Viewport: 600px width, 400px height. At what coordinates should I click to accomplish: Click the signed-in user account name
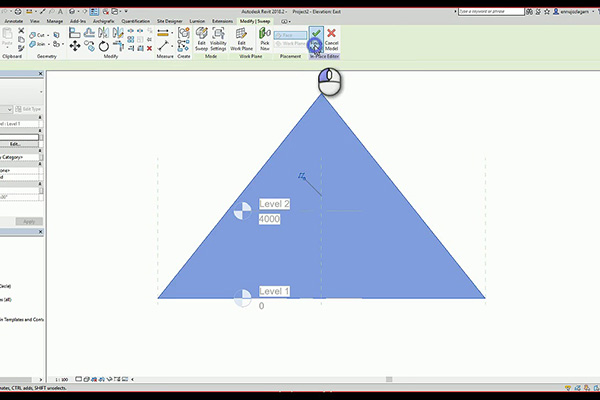574,11
